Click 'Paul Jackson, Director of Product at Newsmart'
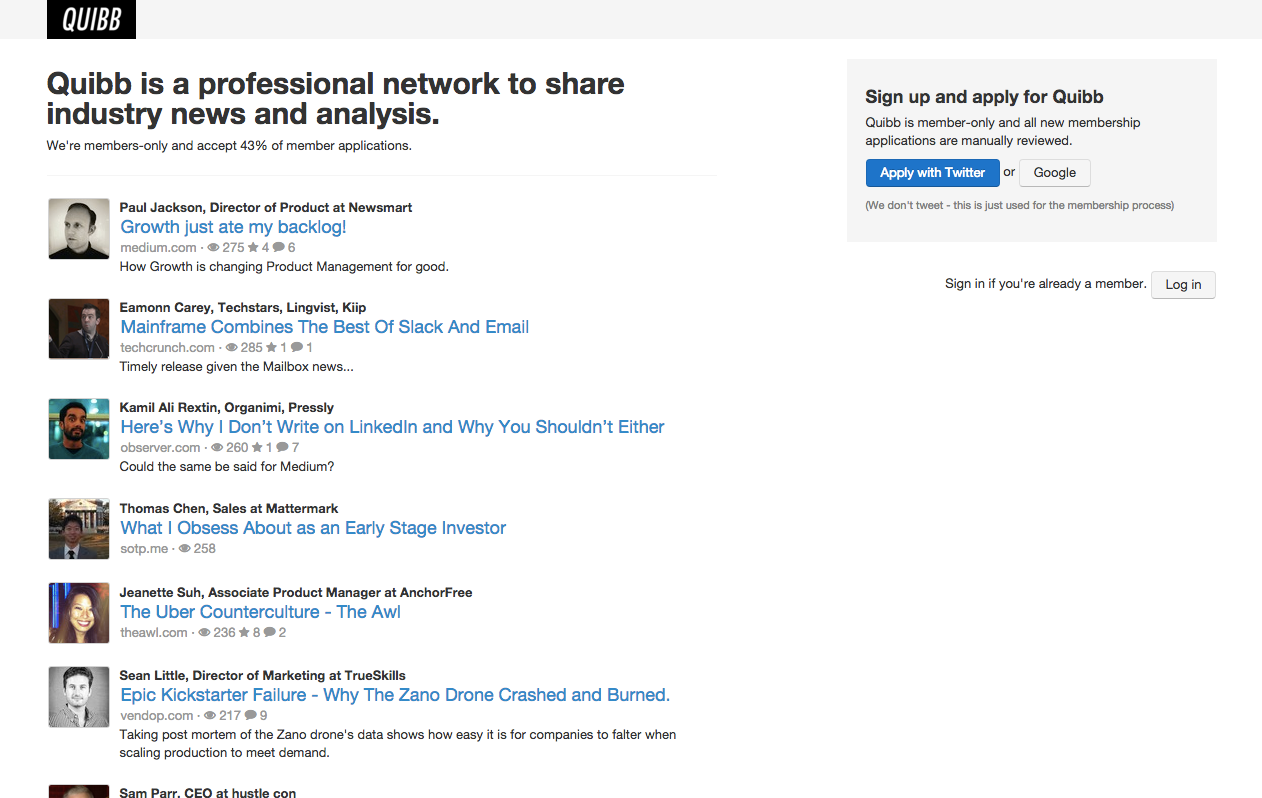The image size is (1262, 798). coord(266,207)
